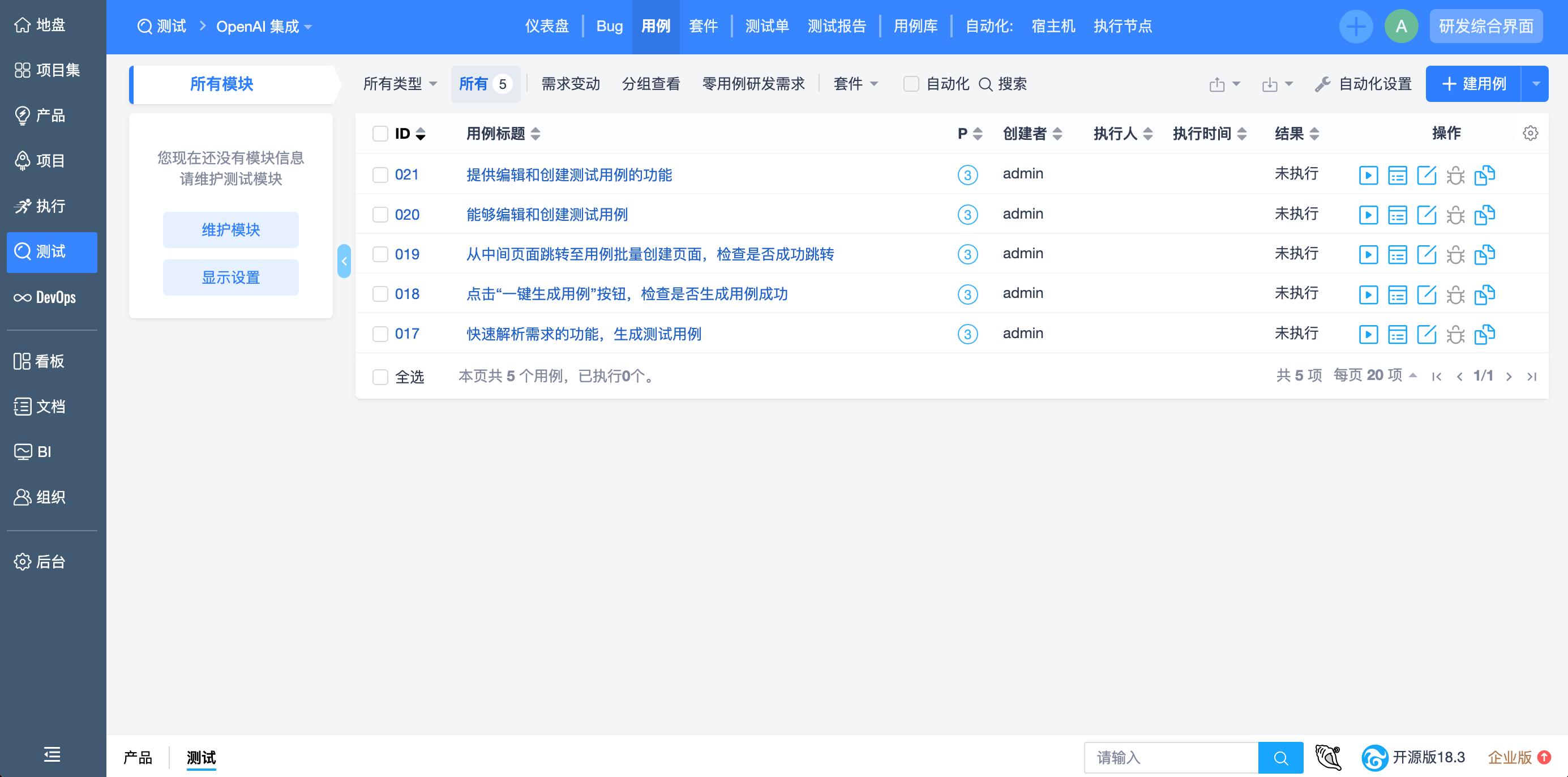
Task: Open the 测试报告 tab
Action: pos(836,26)
